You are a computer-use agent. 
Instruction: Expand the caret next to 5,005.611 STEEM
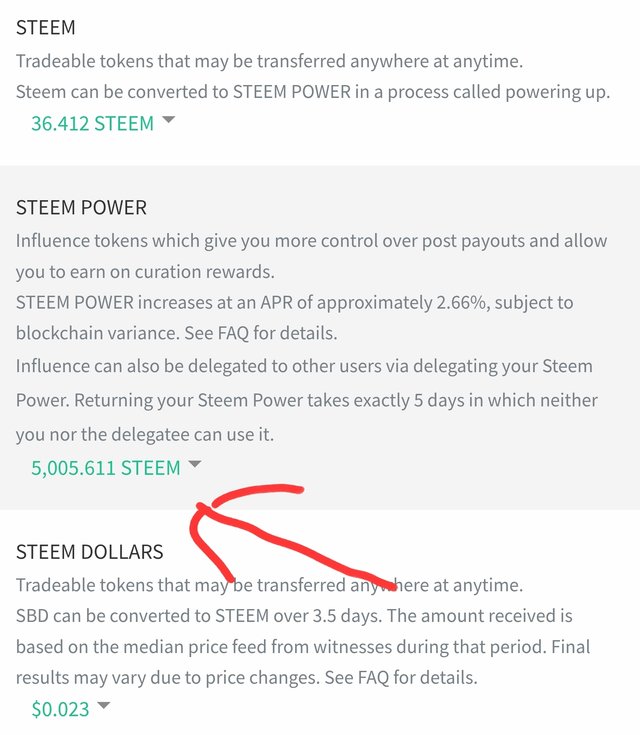(195, 464)
